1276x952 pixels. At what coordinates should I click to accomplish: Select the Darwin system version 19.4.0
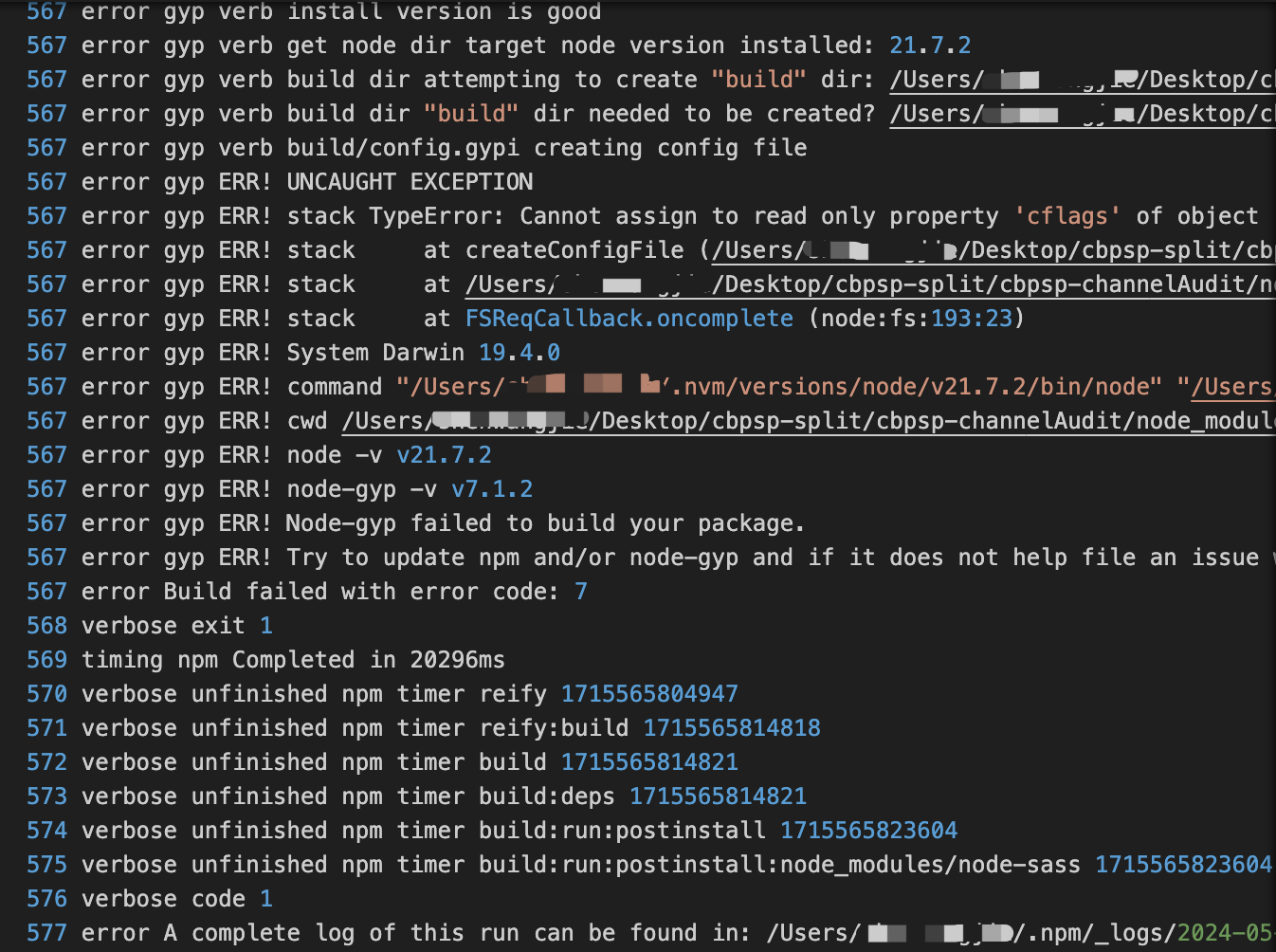click(x=519, y=352)
